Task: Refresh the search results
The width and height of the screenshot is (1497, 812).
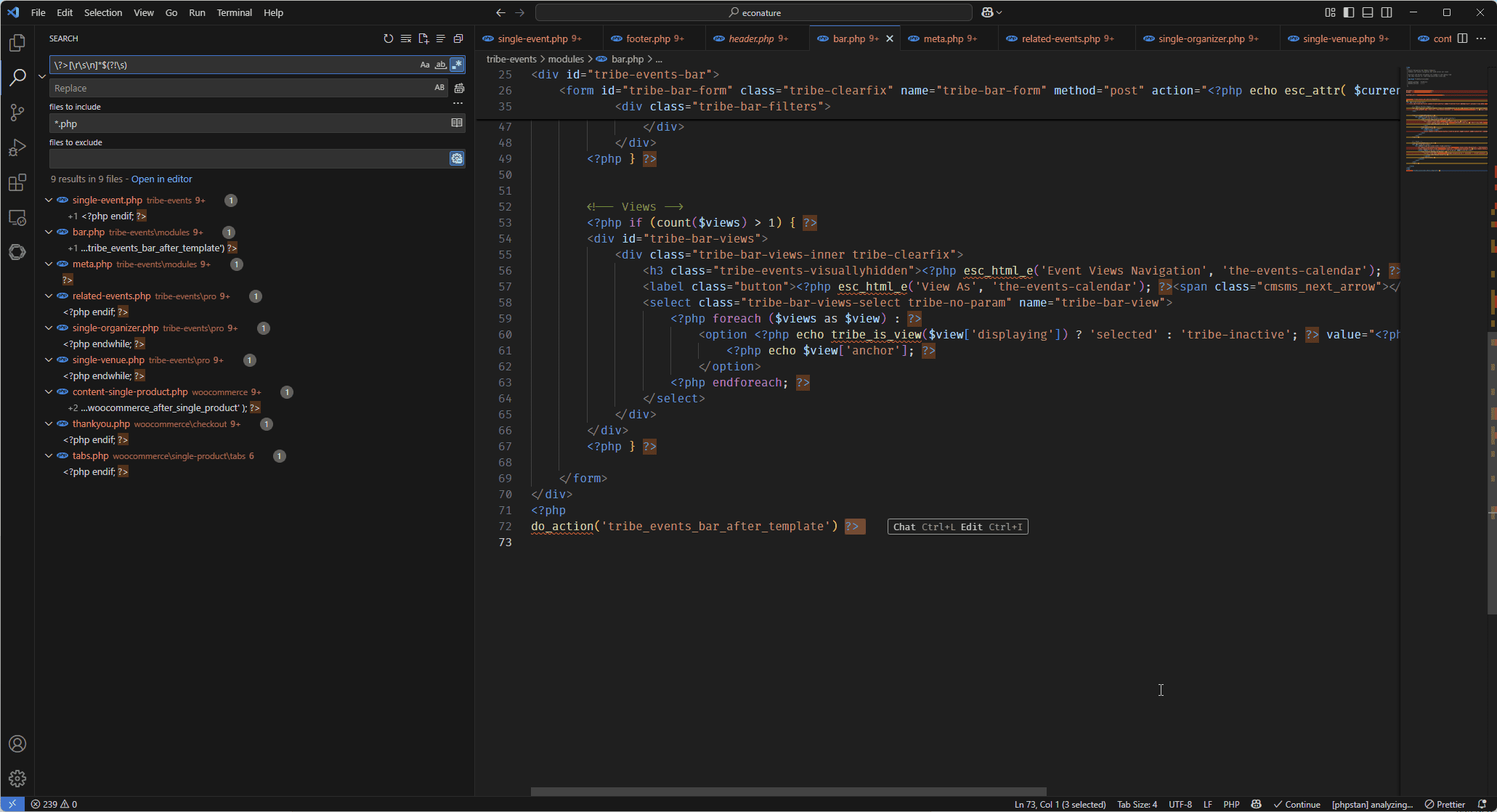Action: tap(388, 38)
